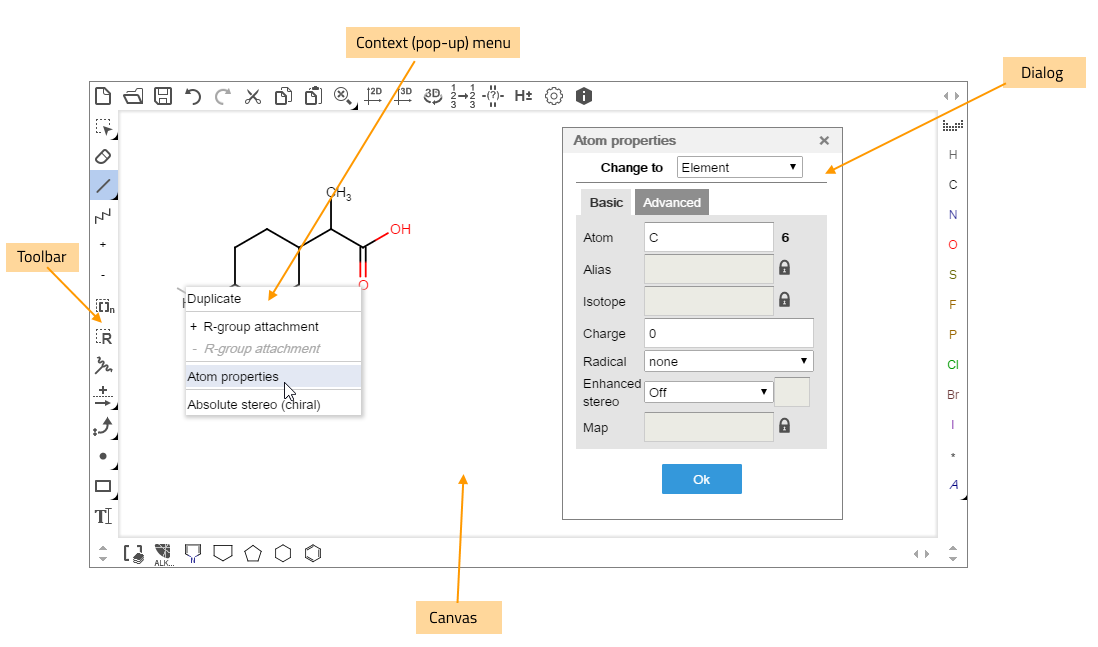
Task: Open the periodic table icon
Action: (x=952, y=126)
